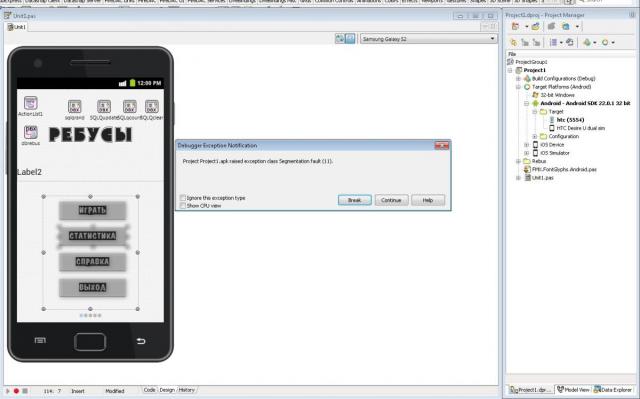640x399 pixels.
Task: Click the play macro icon in status bar
Action: coord(8,391)
